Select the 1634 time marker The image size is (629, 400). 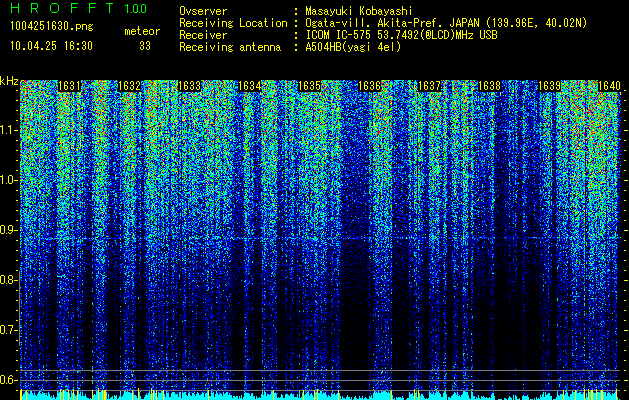250,86
